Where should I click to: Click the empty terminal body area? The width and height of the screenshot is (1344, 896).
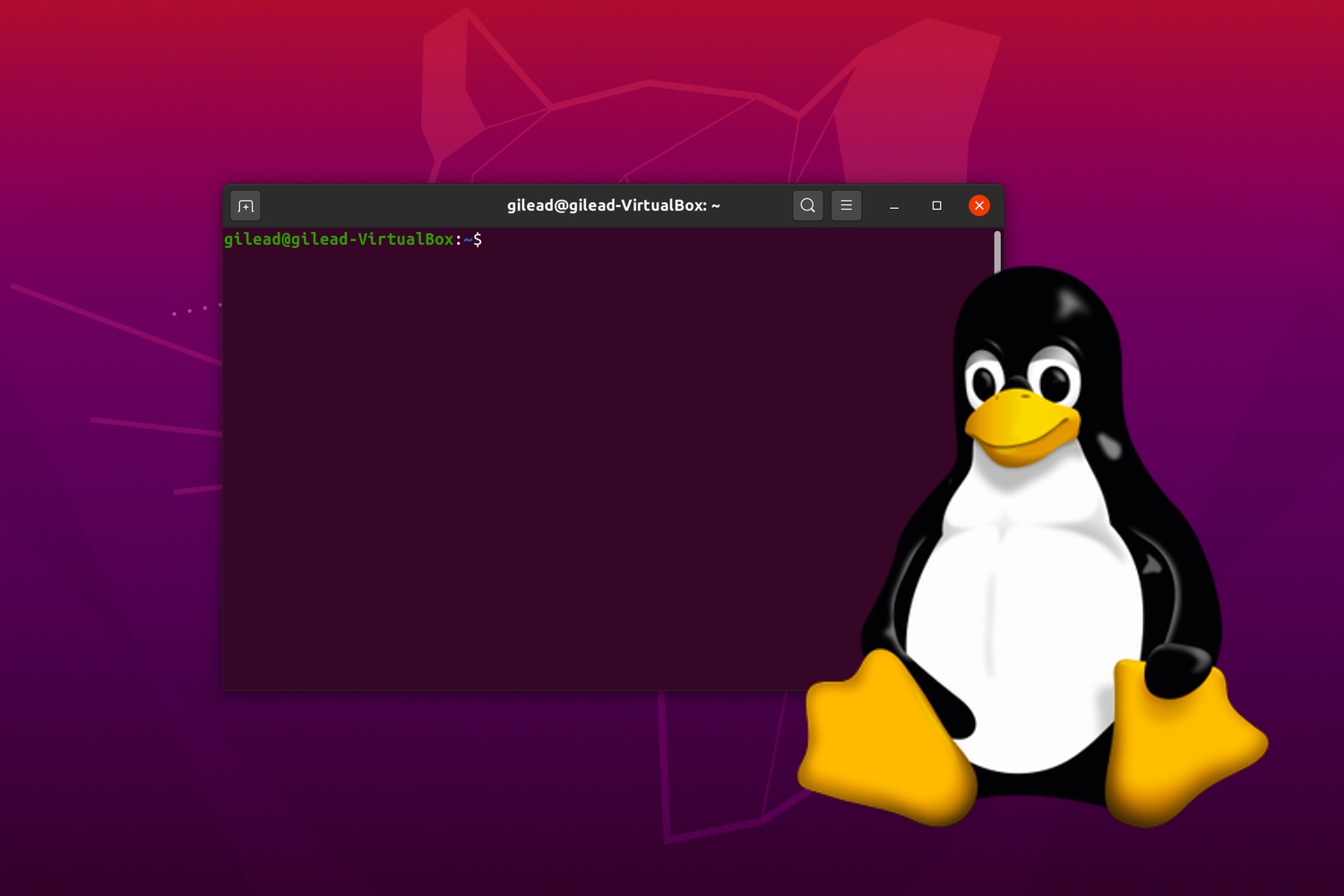pos(538,466)
